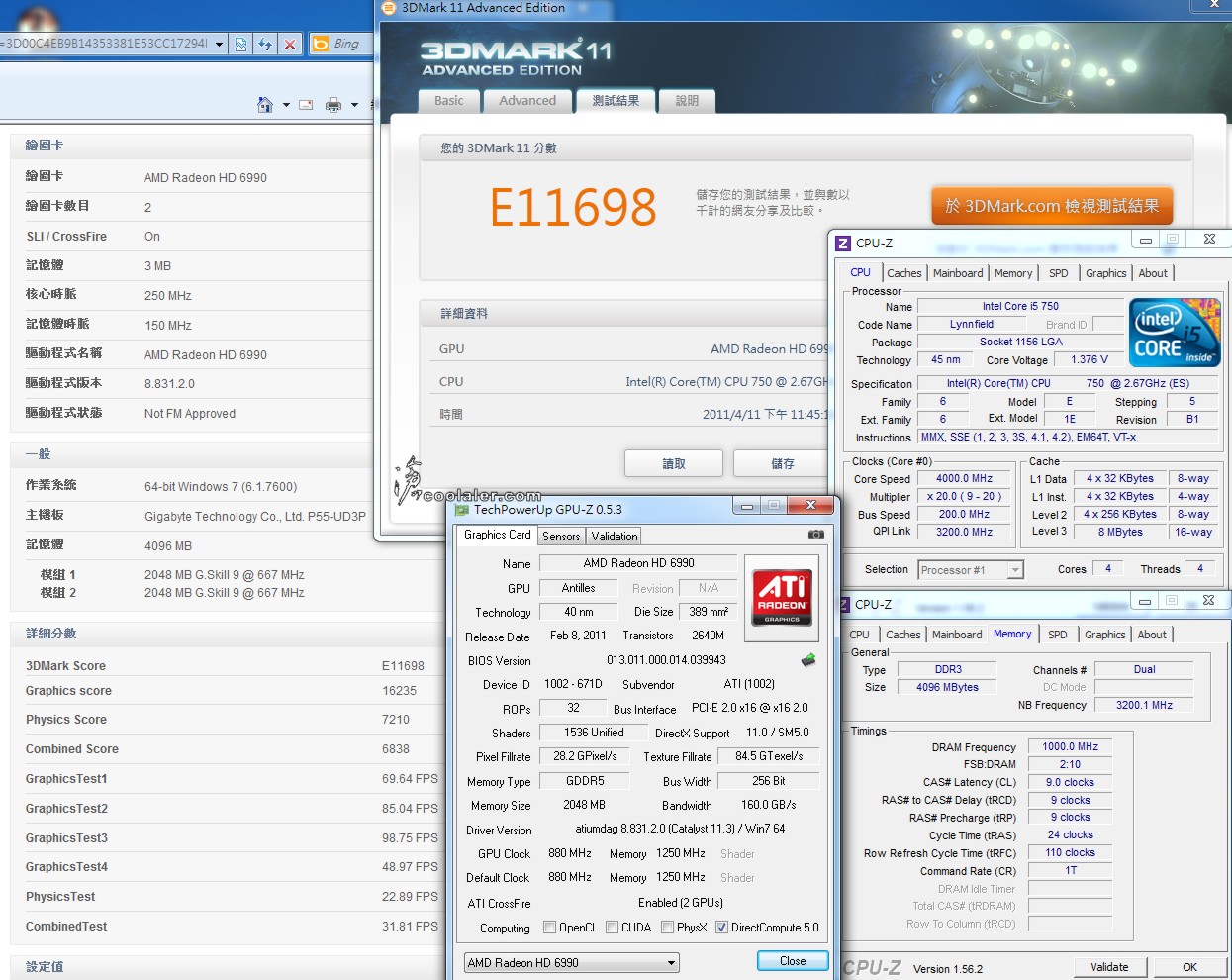Click Graphics score row value 16235
The height and width of the screenshot is (980, 1232).
click(399, 691)
